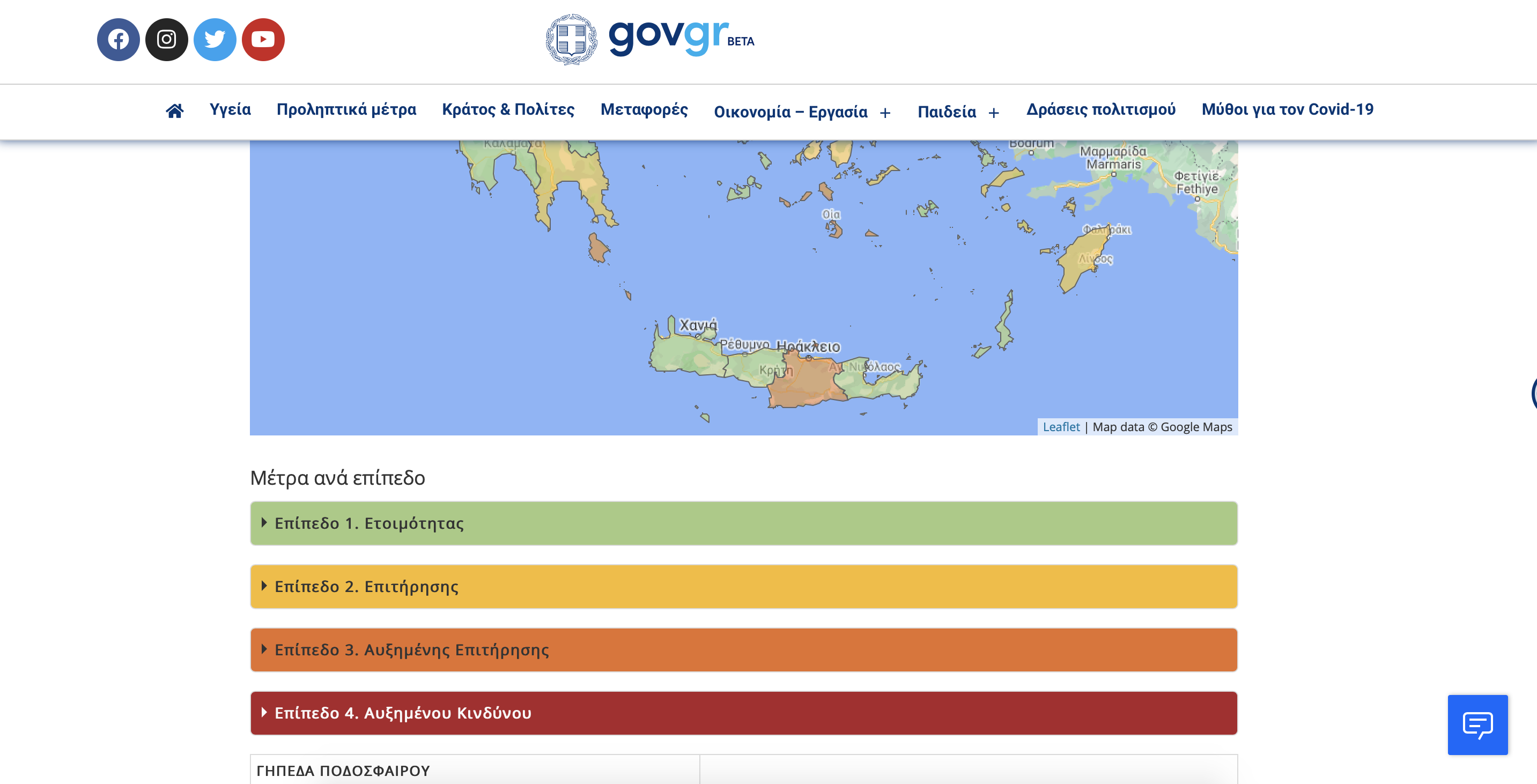Screen dimensions: 1537x784
Task: Open the Υγεία menu item
Action: pyautogui.click(x=230, y=109)
